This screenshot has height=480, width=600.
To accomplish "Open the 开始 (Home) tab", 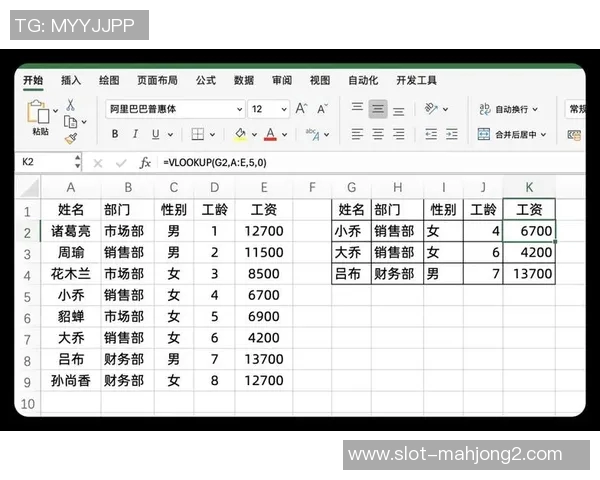I will point(33,80).
